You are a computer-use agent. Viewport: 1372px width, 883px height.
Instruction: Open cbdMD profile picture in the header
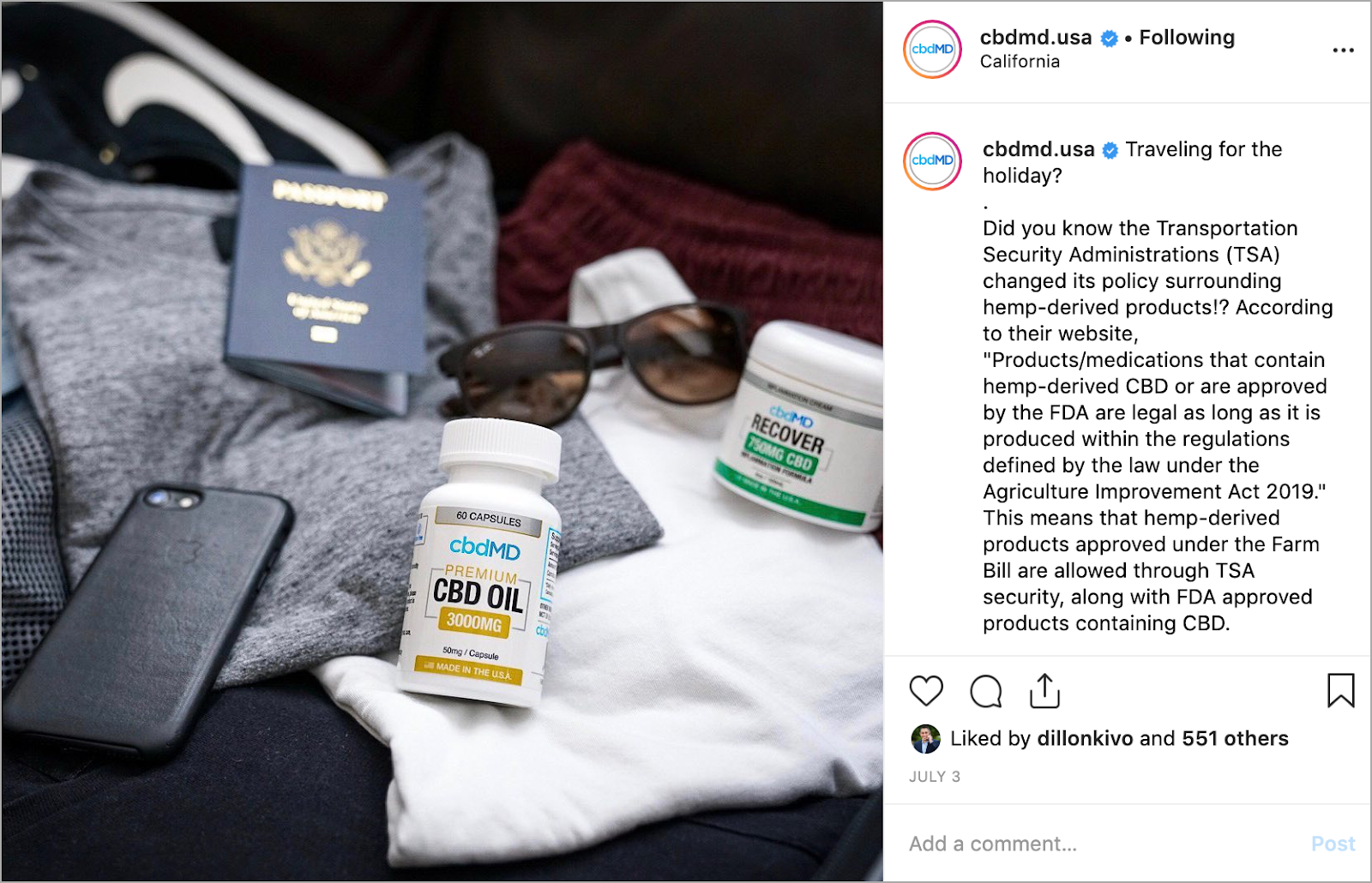(x=932, y=50)
